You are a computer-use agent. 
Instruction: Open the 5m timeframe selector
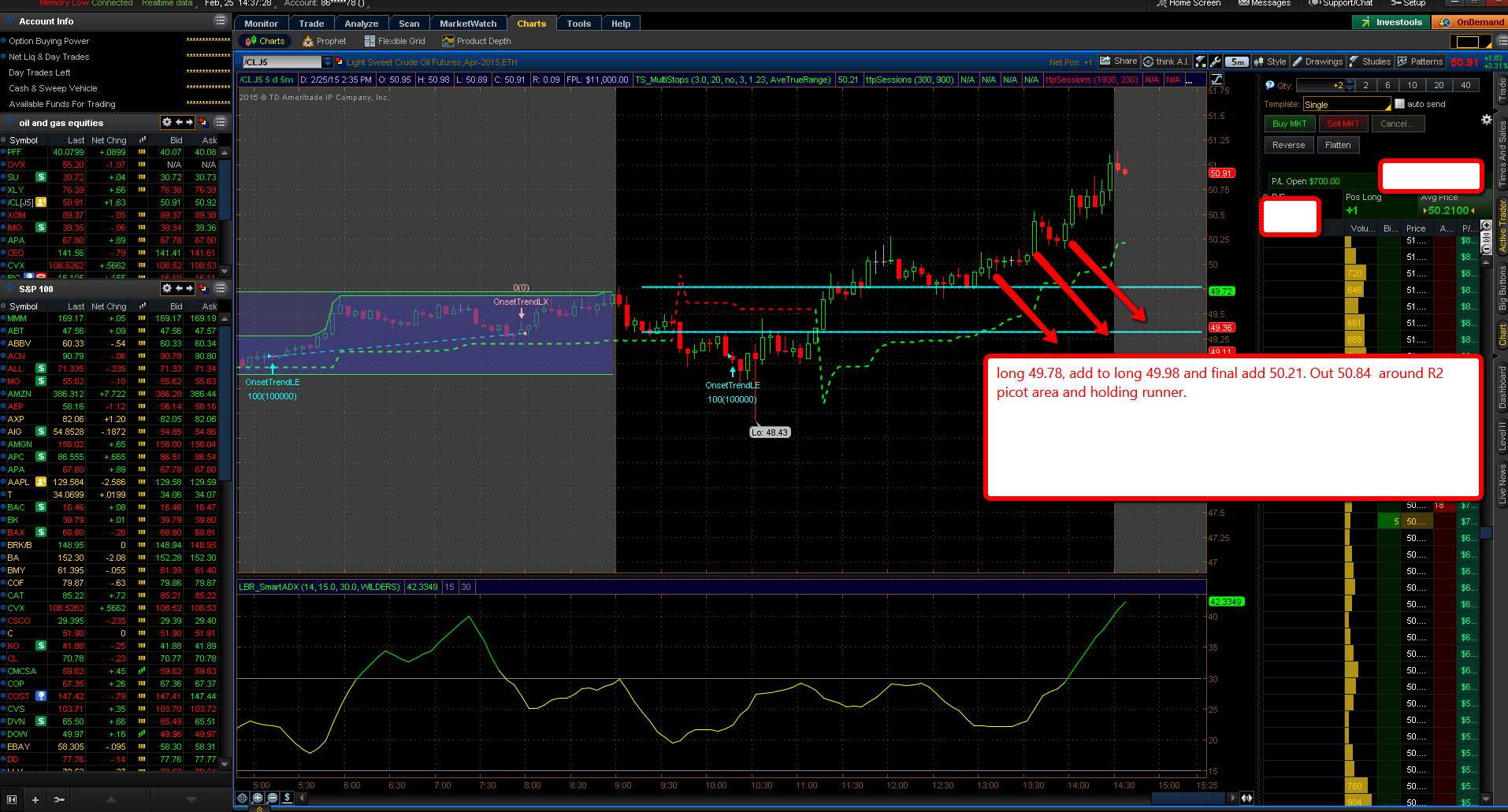1238,61
